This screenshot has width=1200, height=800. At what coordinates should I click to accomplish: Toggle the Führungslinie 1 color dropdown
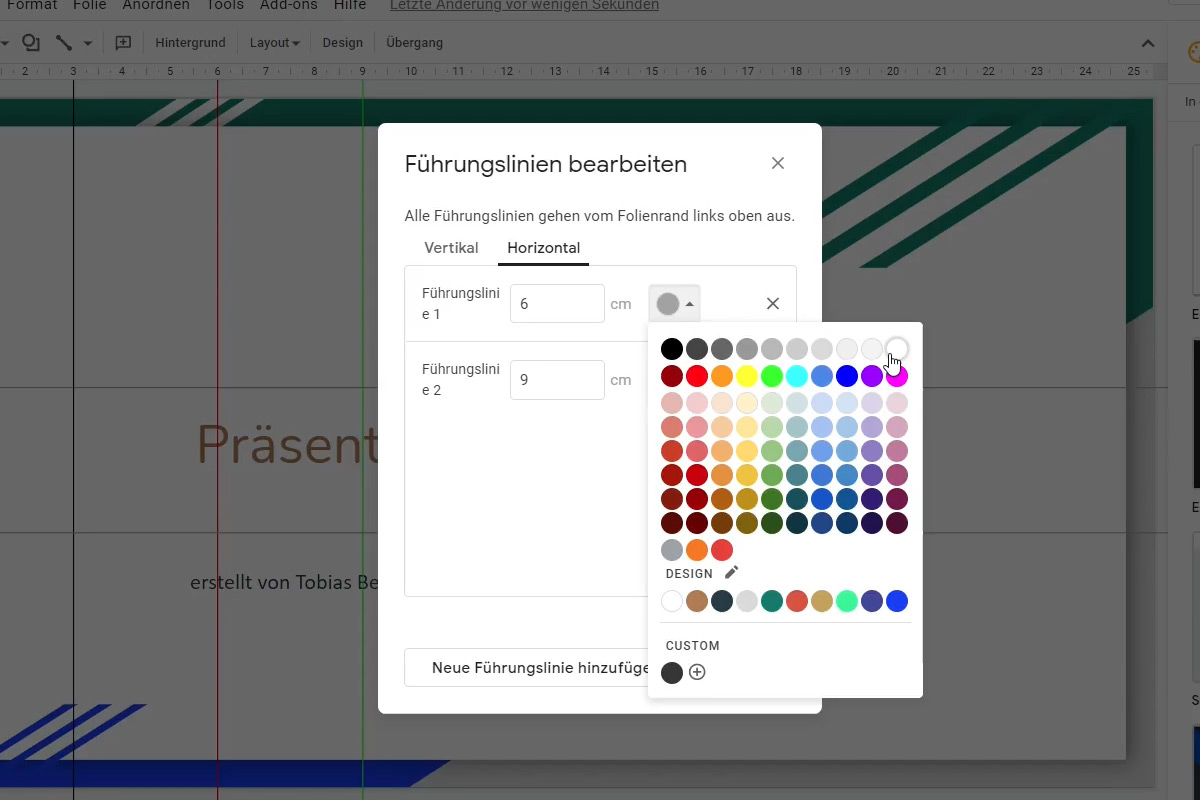674,303
